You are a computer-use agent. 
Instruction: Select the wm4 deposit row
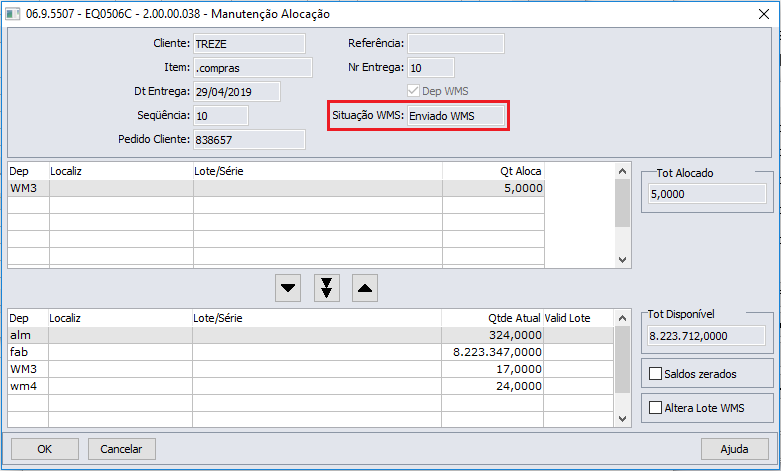pos(311,386)
